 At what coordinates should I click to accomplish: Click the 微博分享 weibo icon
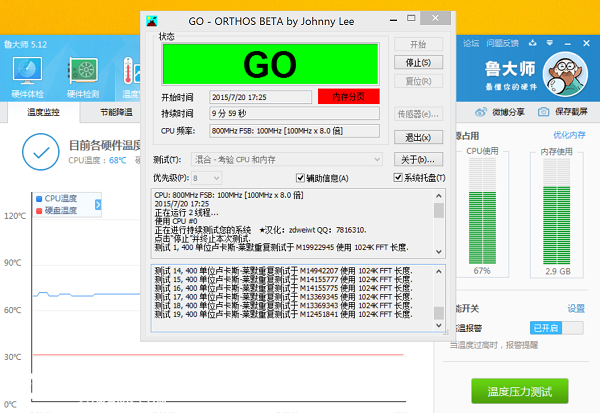481,112
